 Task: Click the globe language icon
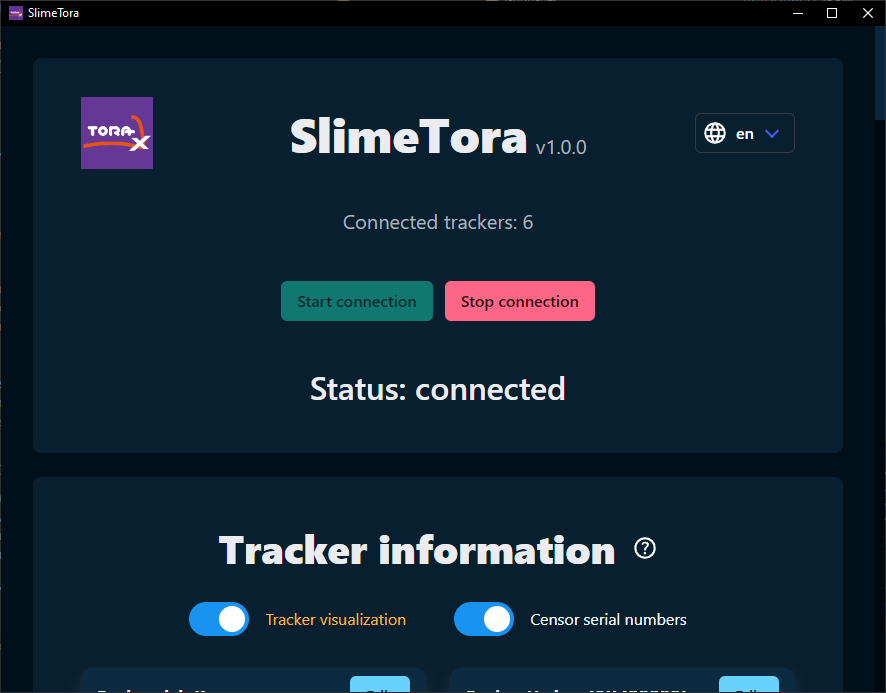point(715,133)
